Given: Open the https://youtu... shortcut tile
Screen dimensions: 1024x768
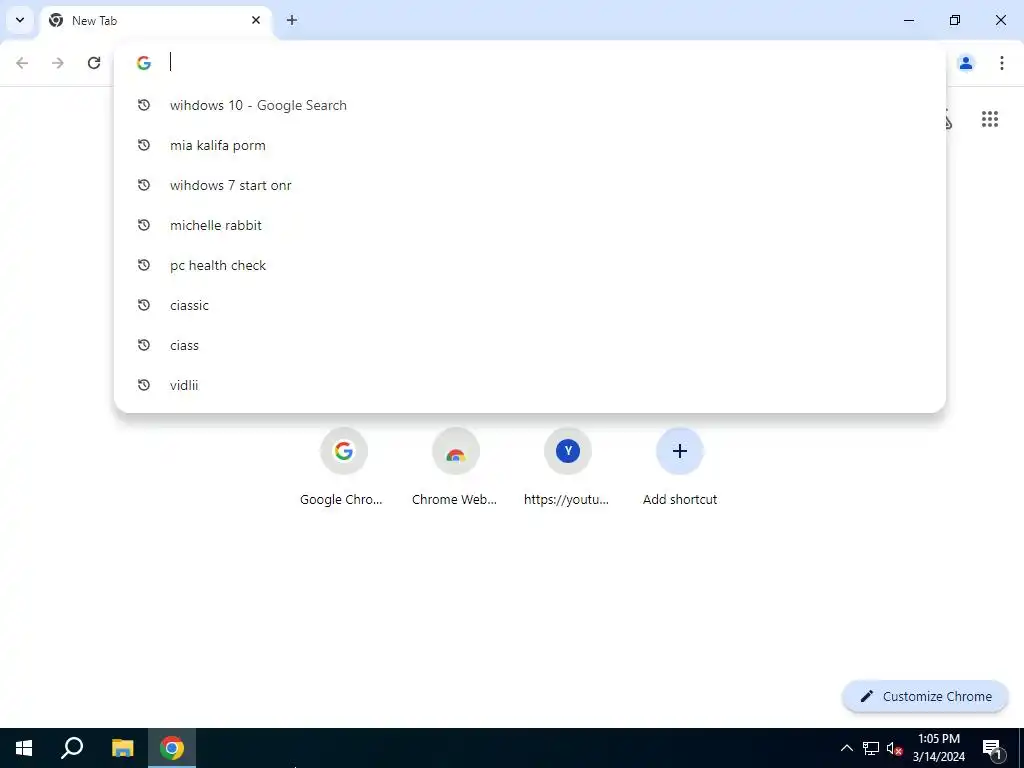Looking at the screenshot, I should [x=568, y=467].
